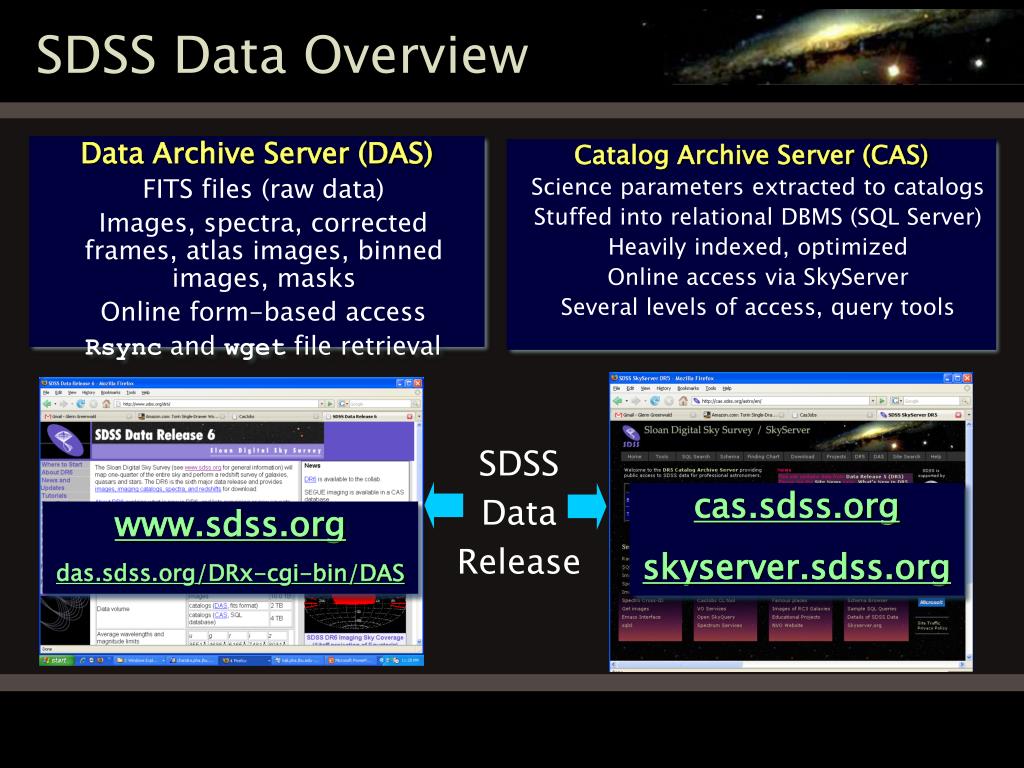Open the skyserver.sdss.org link

pos(796,567)
